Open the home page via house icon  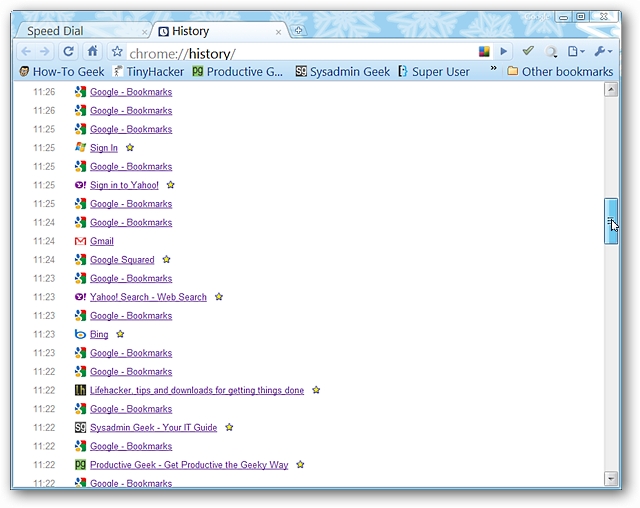(x=93, y=51)
